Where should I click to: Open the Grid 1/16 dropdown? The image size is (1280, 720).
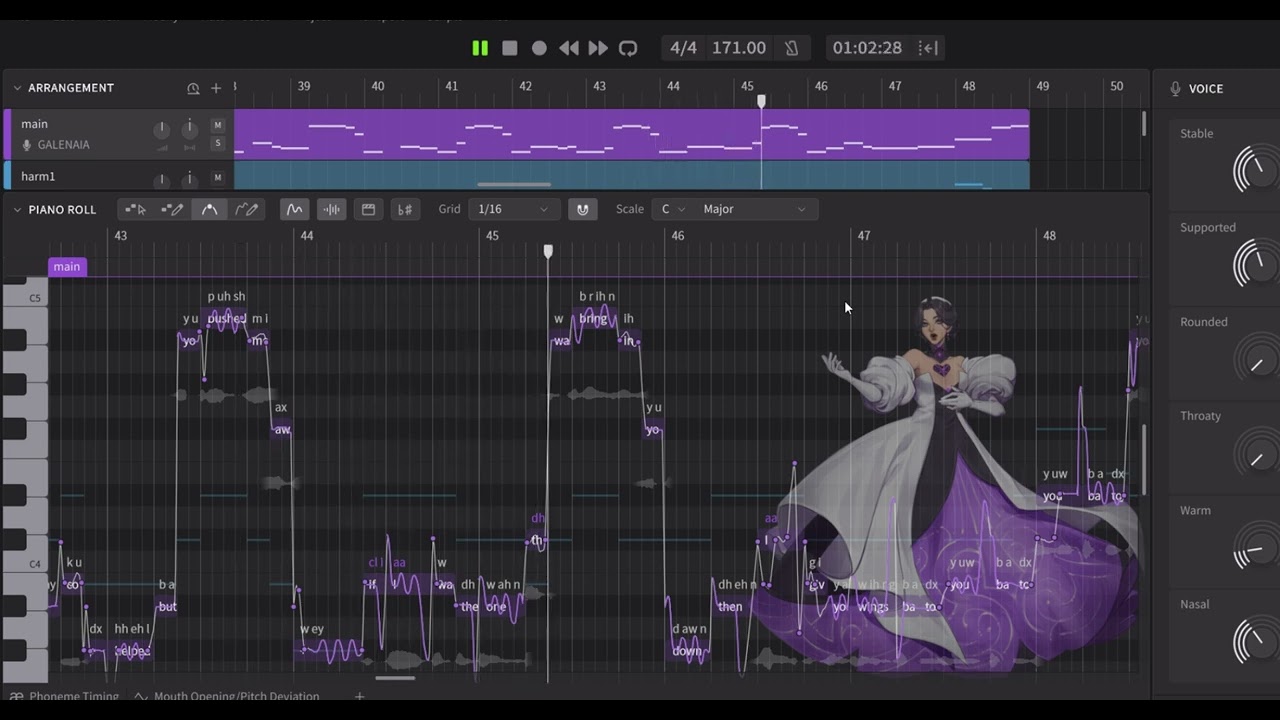coord(513,209)
